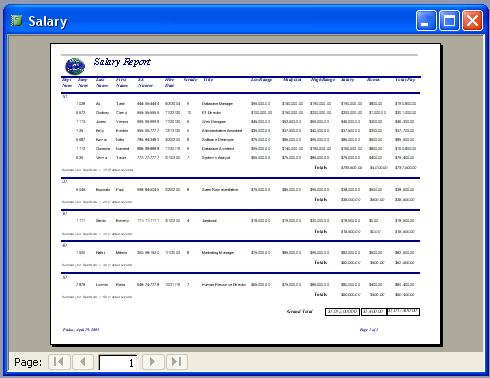Click the Salary window report icon

(16, 21)
